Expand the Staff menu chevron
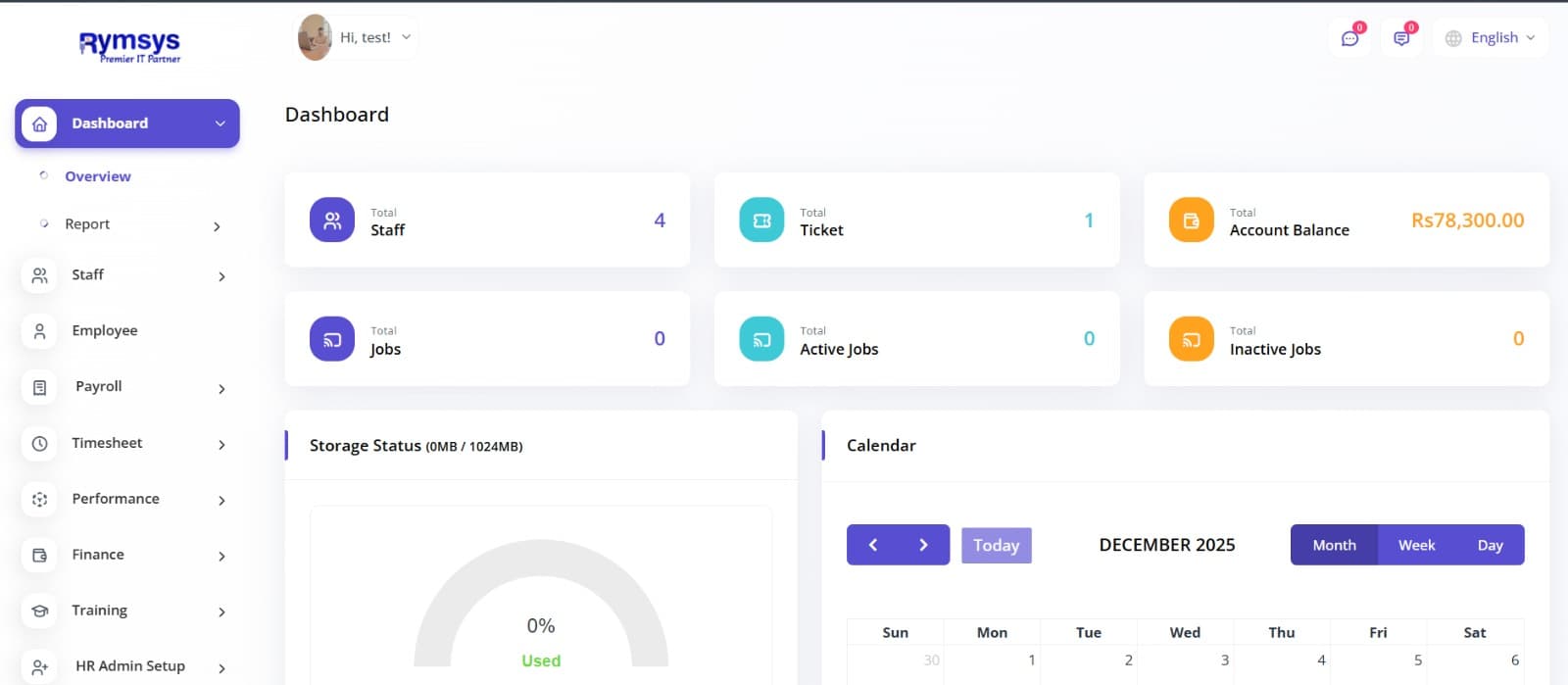Viewport: 1568px width, 685px height. [221, 276]
